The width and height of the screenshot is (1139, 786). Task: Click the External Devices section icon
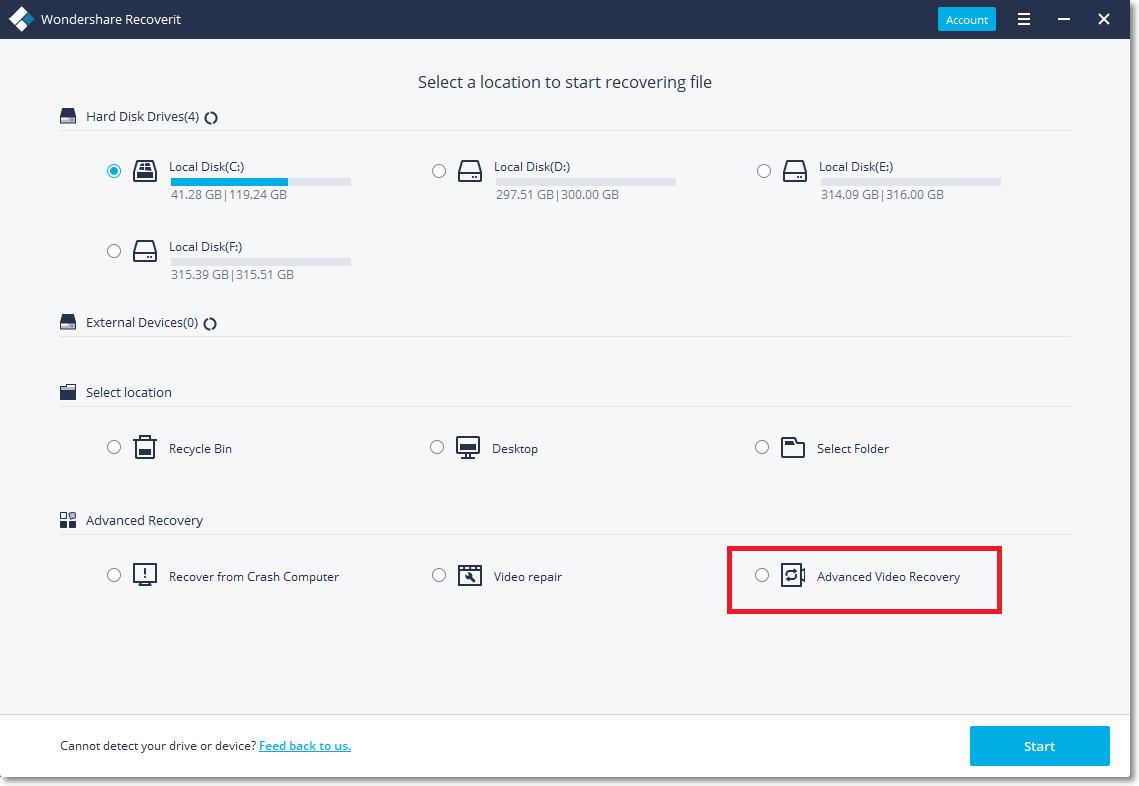click(68, 322)
